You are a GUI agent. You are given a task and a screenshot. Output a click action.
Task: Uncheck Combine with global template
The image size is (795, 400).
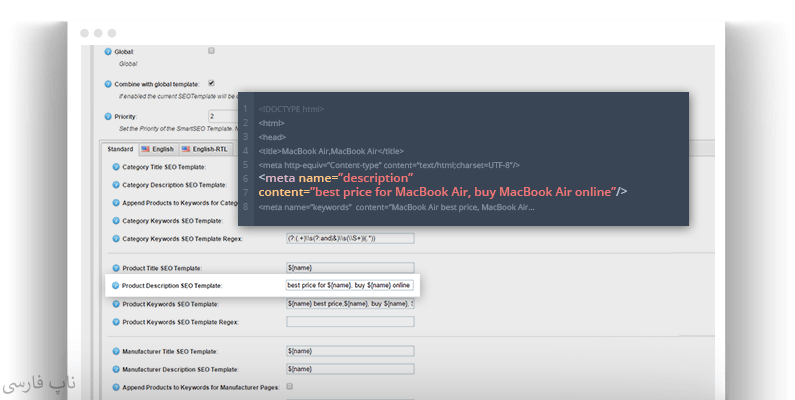pos(211,83)
